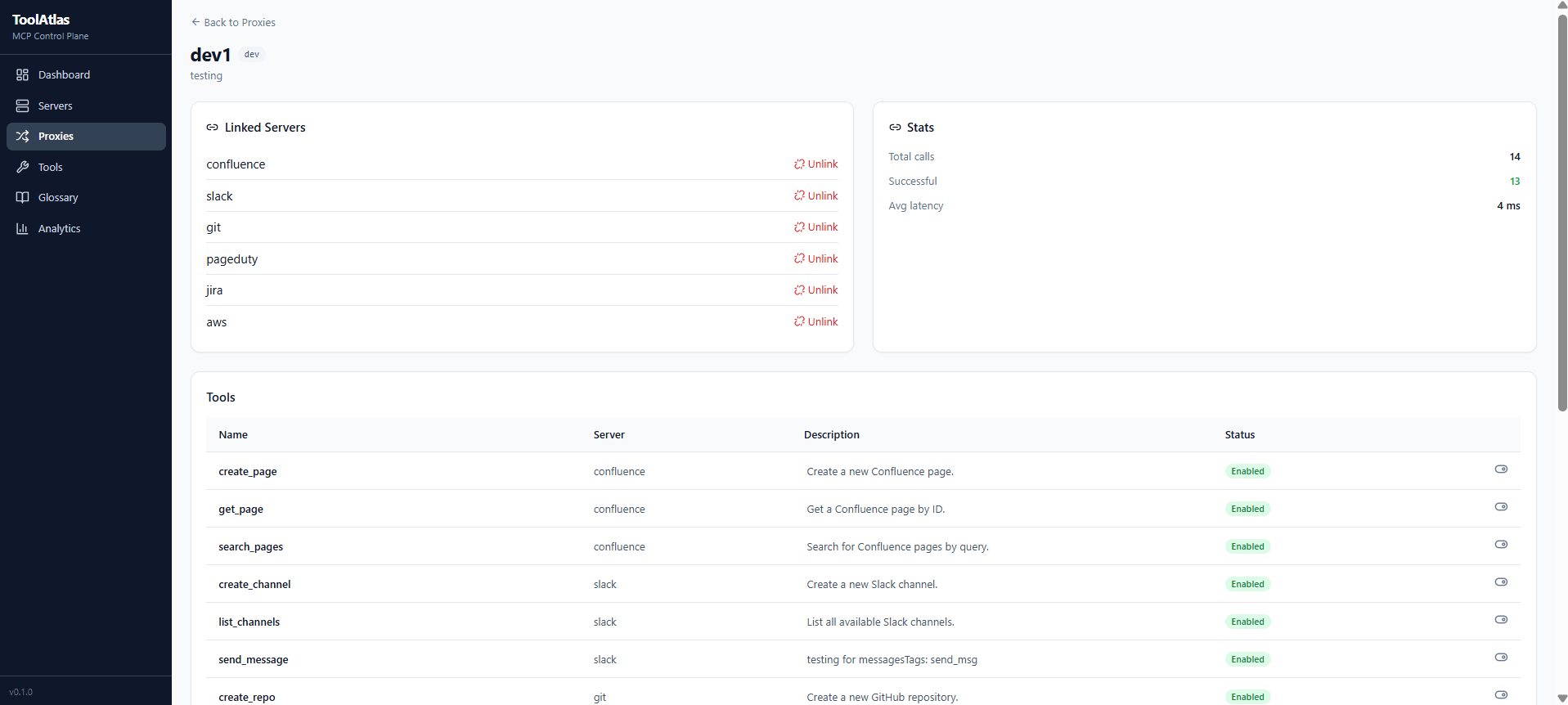The height and width of the screenshot is (705, 1568).
Task: Disable the create_channel tool
Action: pyautogui.click(x=1501, y=582)
